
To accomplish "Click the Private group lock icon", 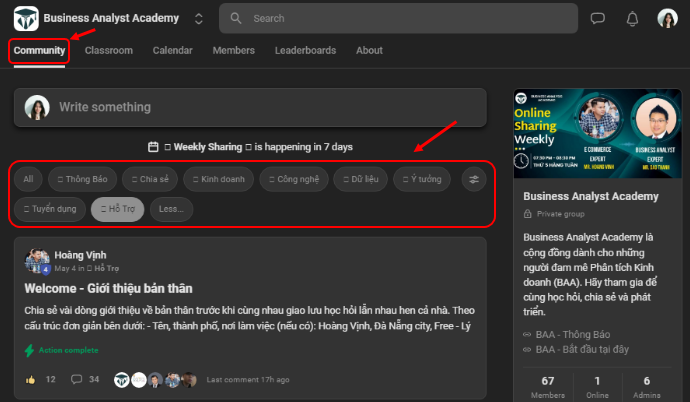I will click(x=528, y=214).
